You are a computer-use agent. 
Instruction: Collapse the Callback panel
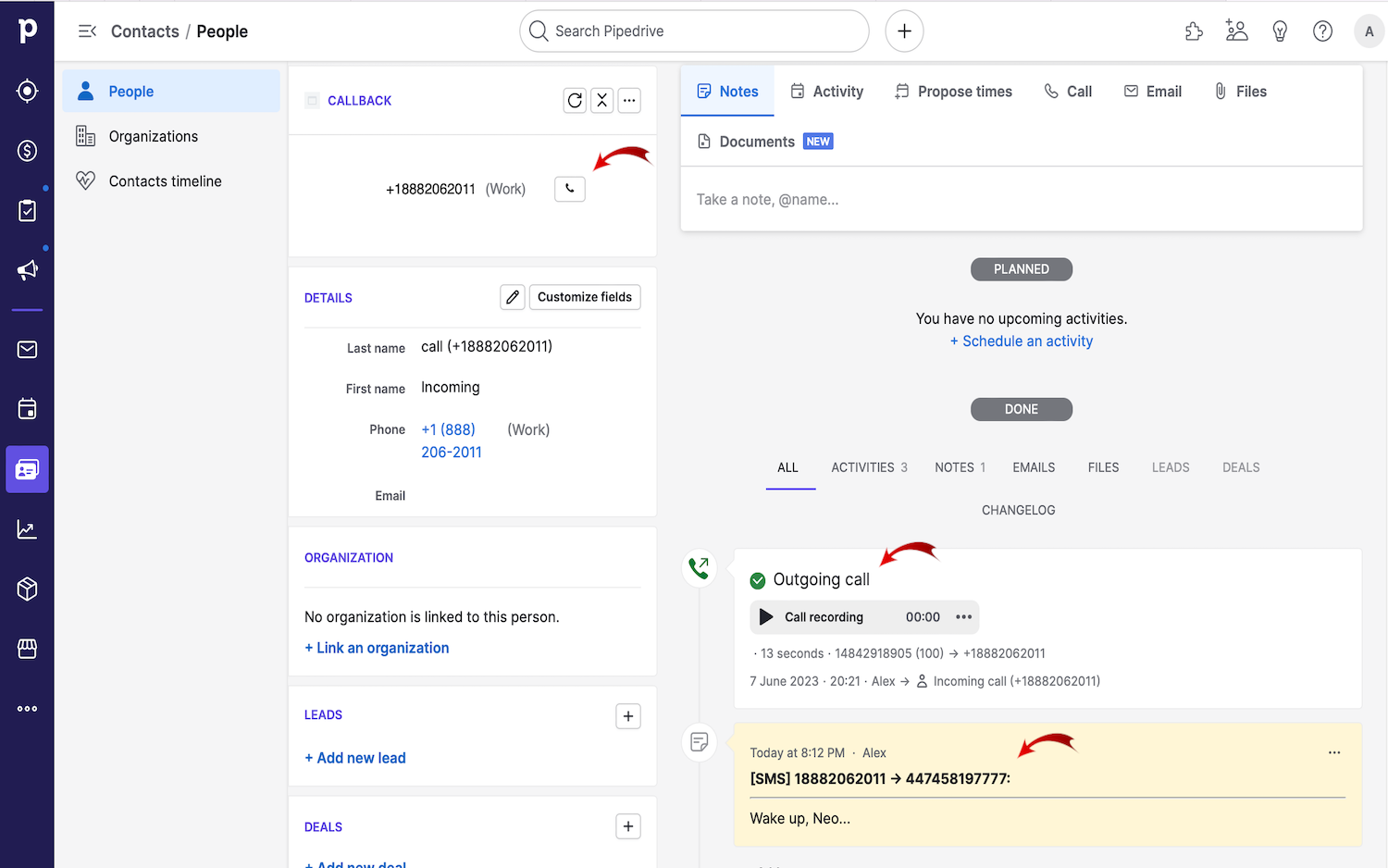601,100
